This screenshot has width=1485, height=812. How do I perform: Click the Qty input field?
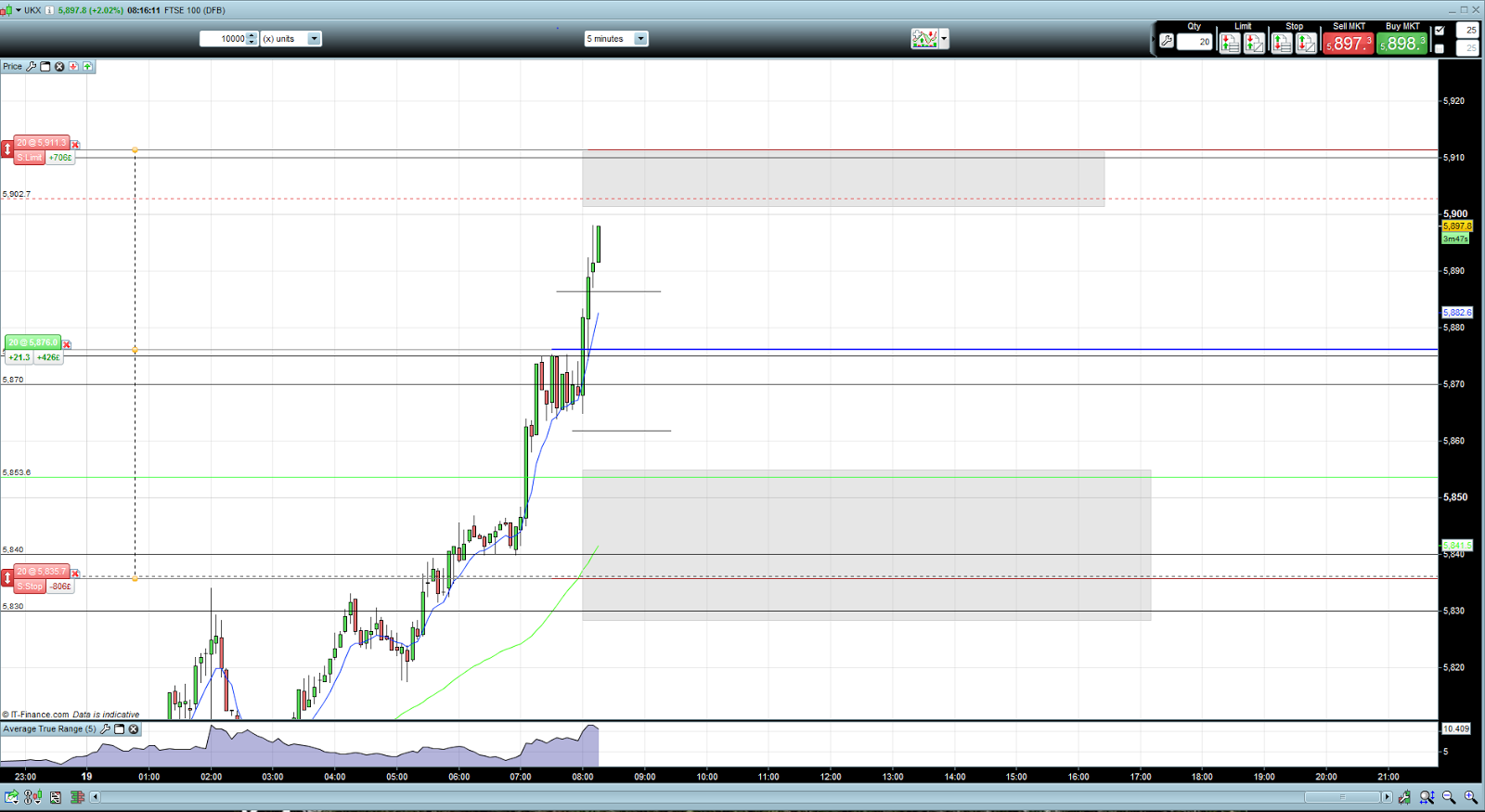coord(1194,42)
